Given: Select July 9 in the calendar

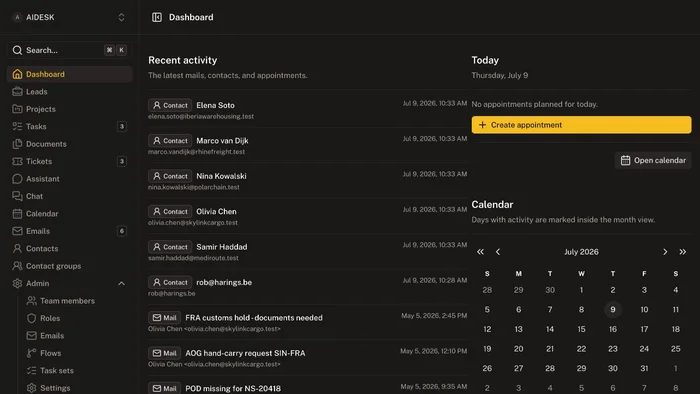Looking at the screenshot, I should point(613,309).
